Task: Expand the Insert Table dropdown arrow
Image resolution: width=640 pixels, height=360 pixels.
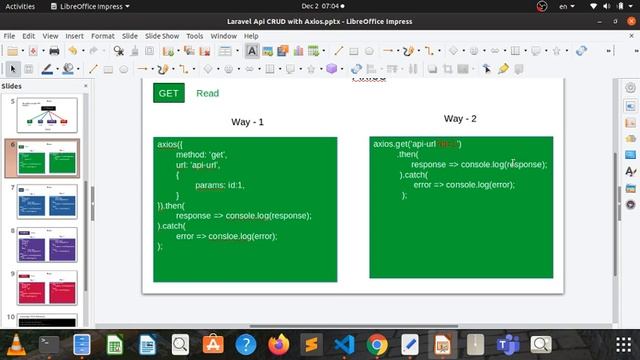Action: coord(324,51)
